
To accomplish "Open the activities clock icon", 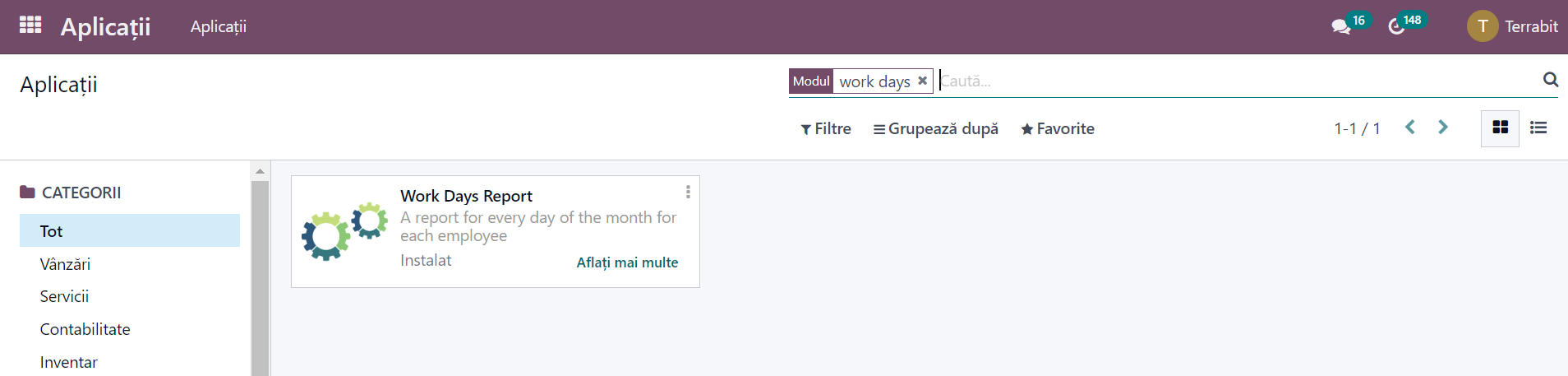I will [1396, 26].
